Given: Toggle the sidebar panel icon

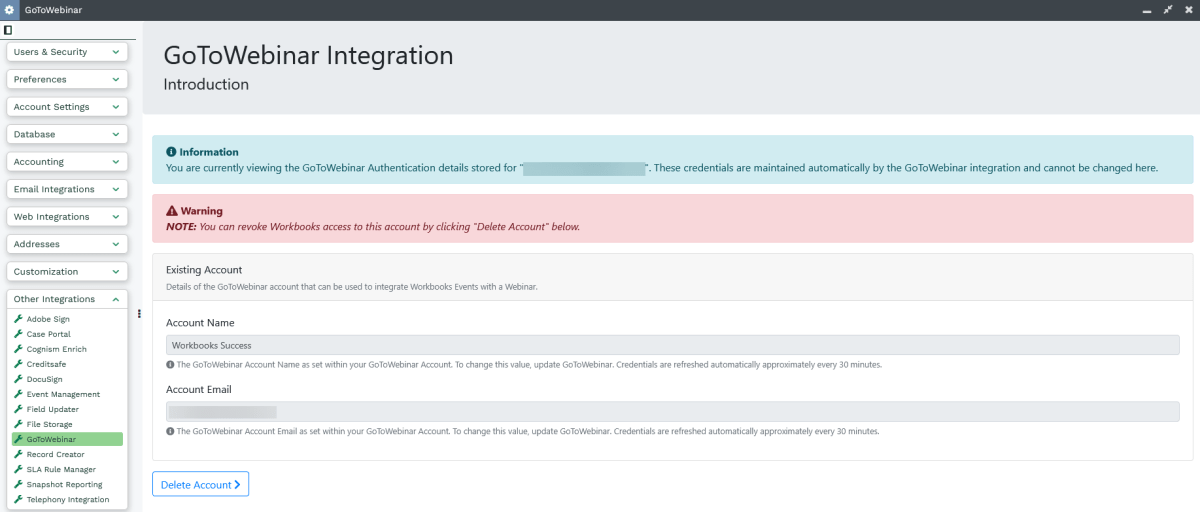Looking at the screenshot, I should 8,31.
